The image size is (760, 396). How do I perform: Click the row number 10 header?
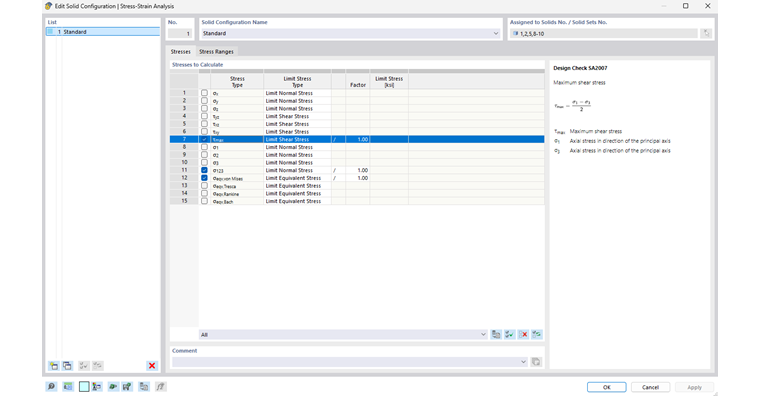coord(184,162)
